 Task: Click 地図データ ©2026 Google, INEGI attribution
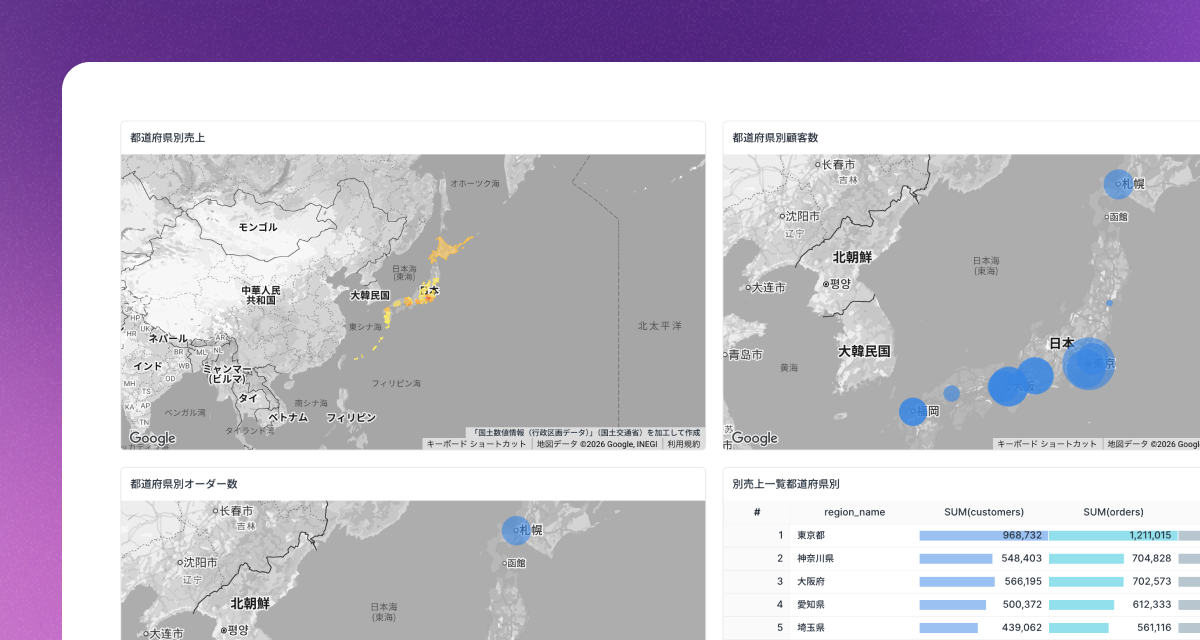click(596, 443)
